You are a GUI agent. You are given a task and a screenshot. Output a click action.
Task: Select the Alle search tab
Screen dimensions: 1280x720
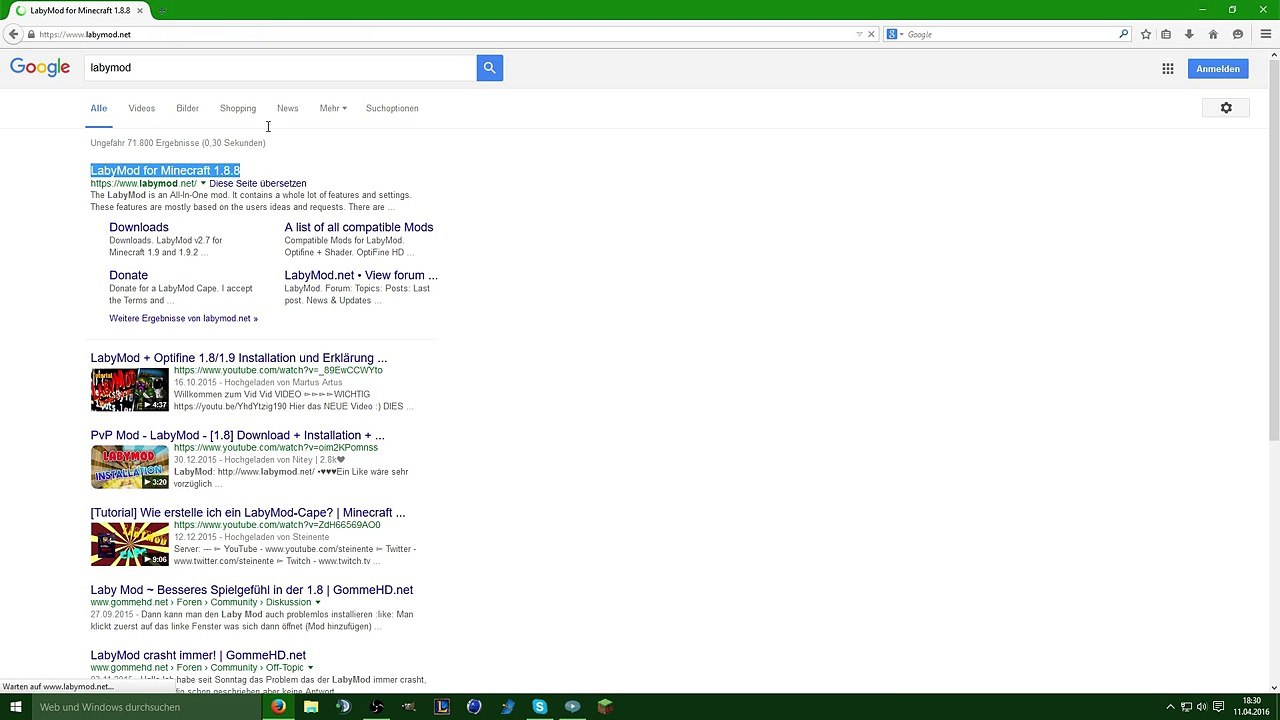click(x=98, y=108)
